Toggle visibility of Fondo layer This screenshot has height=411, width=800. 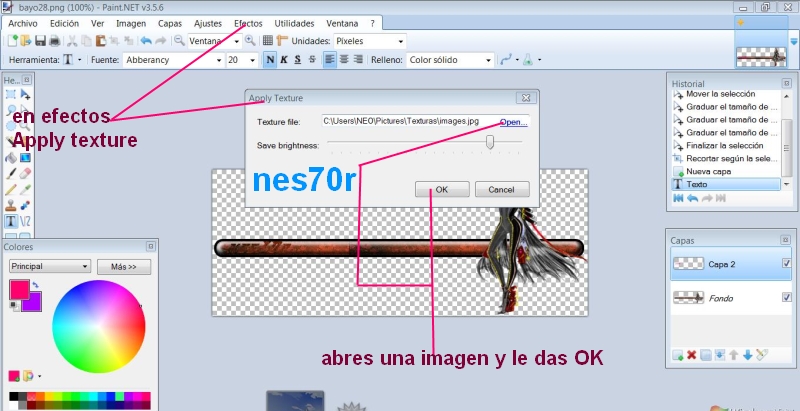(787, 297)
